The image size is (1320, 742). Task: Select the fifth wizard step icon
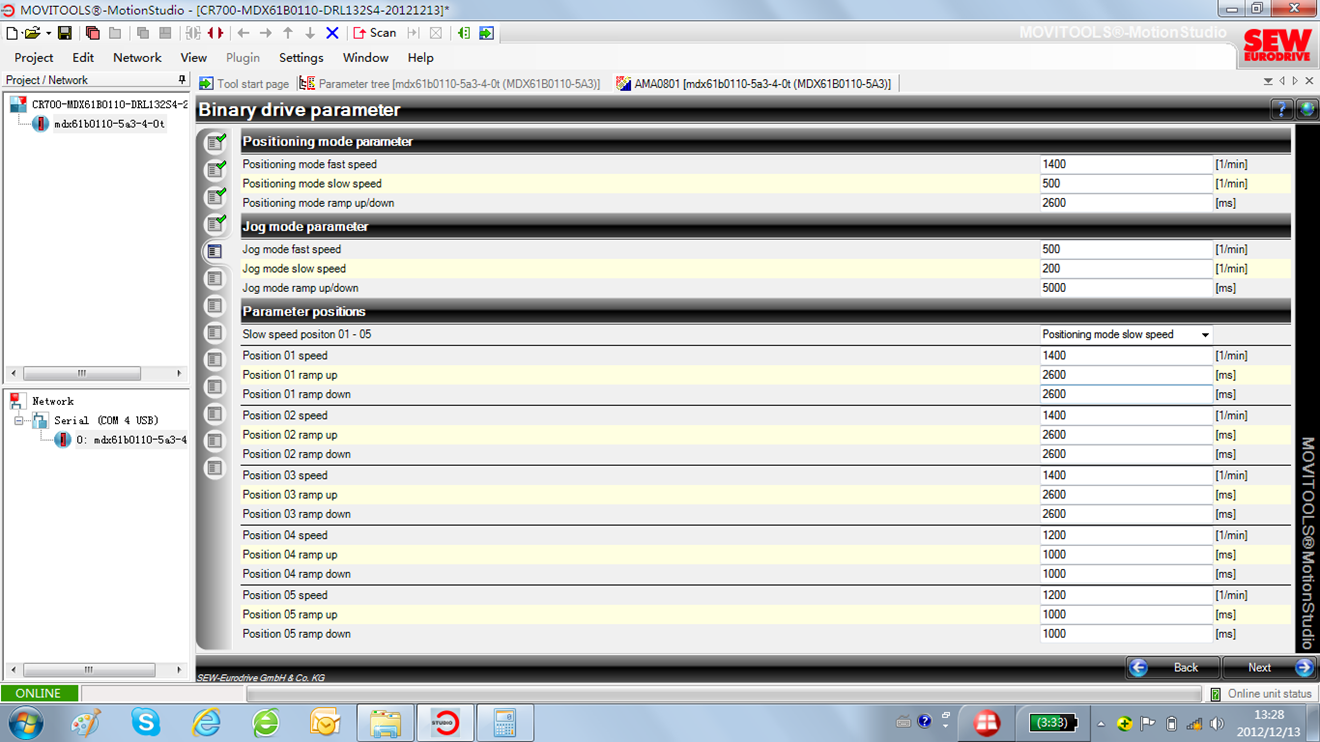[214, 251]
